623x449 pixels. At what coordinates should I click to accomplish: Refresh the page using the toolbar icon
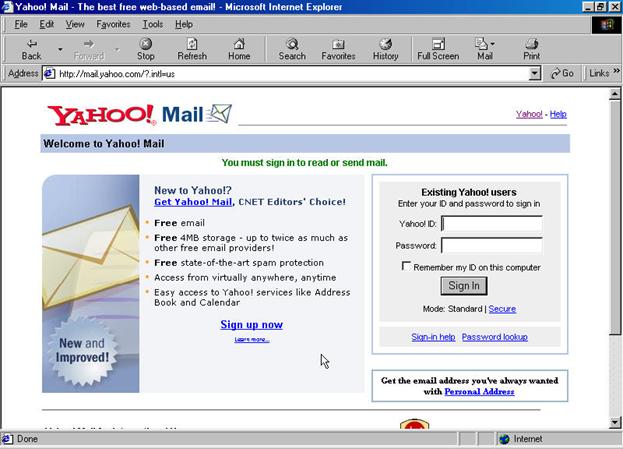click(191, 49)
